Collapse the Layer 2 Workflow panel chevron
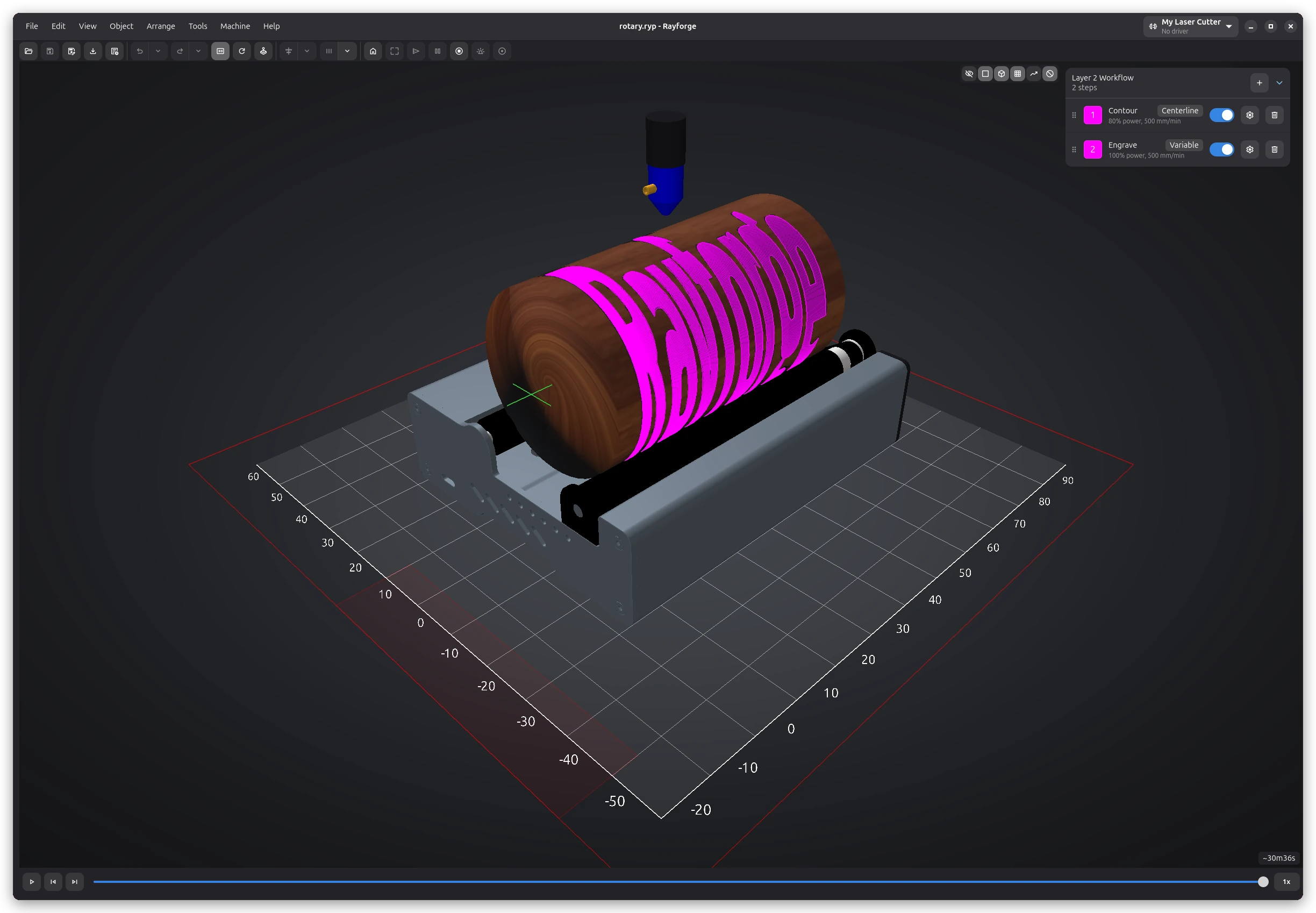1316x913 pixels. (x=1279, y=82)
